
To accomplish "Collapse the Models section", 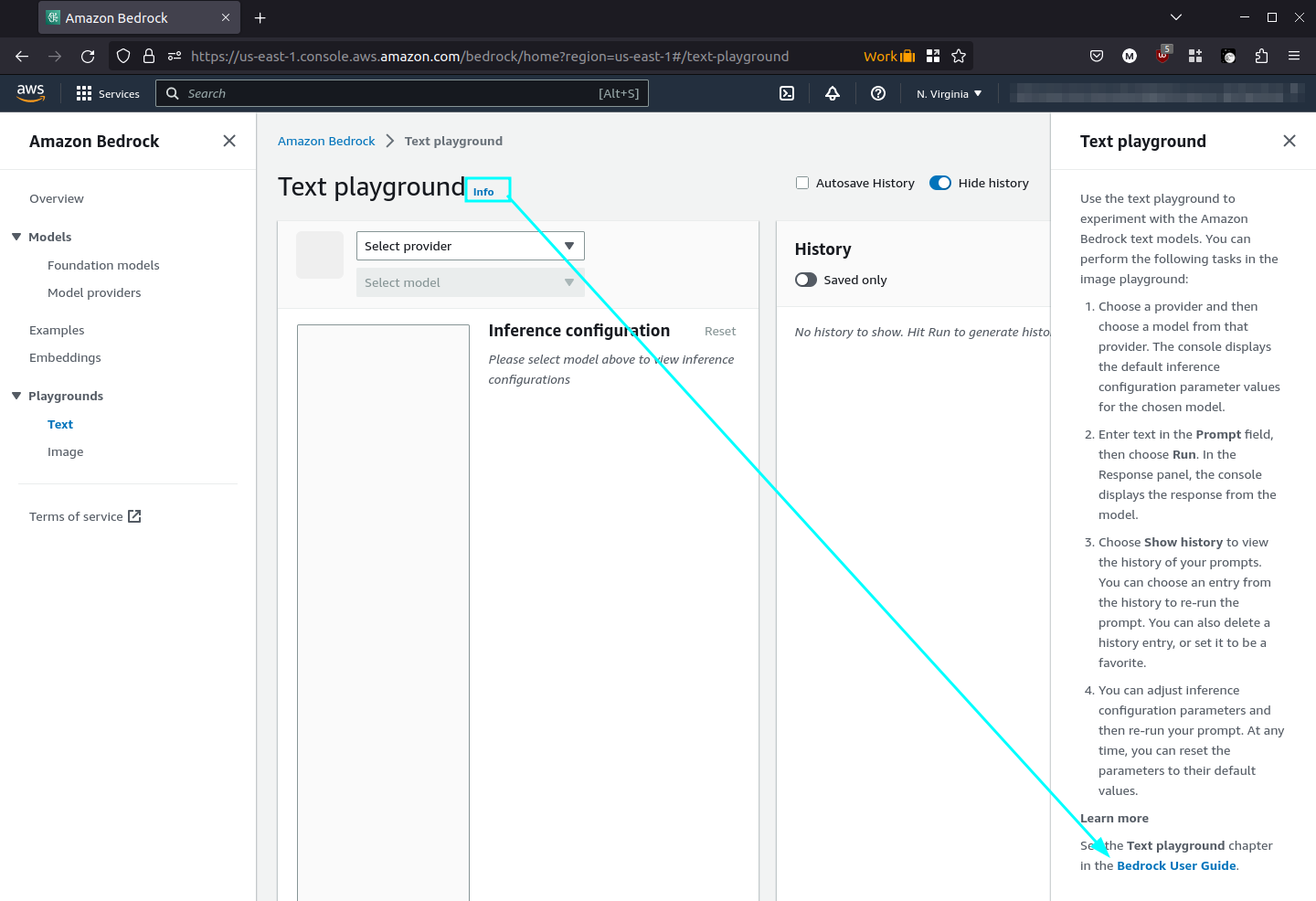I will pyautogui.click(x=15, y=236).
